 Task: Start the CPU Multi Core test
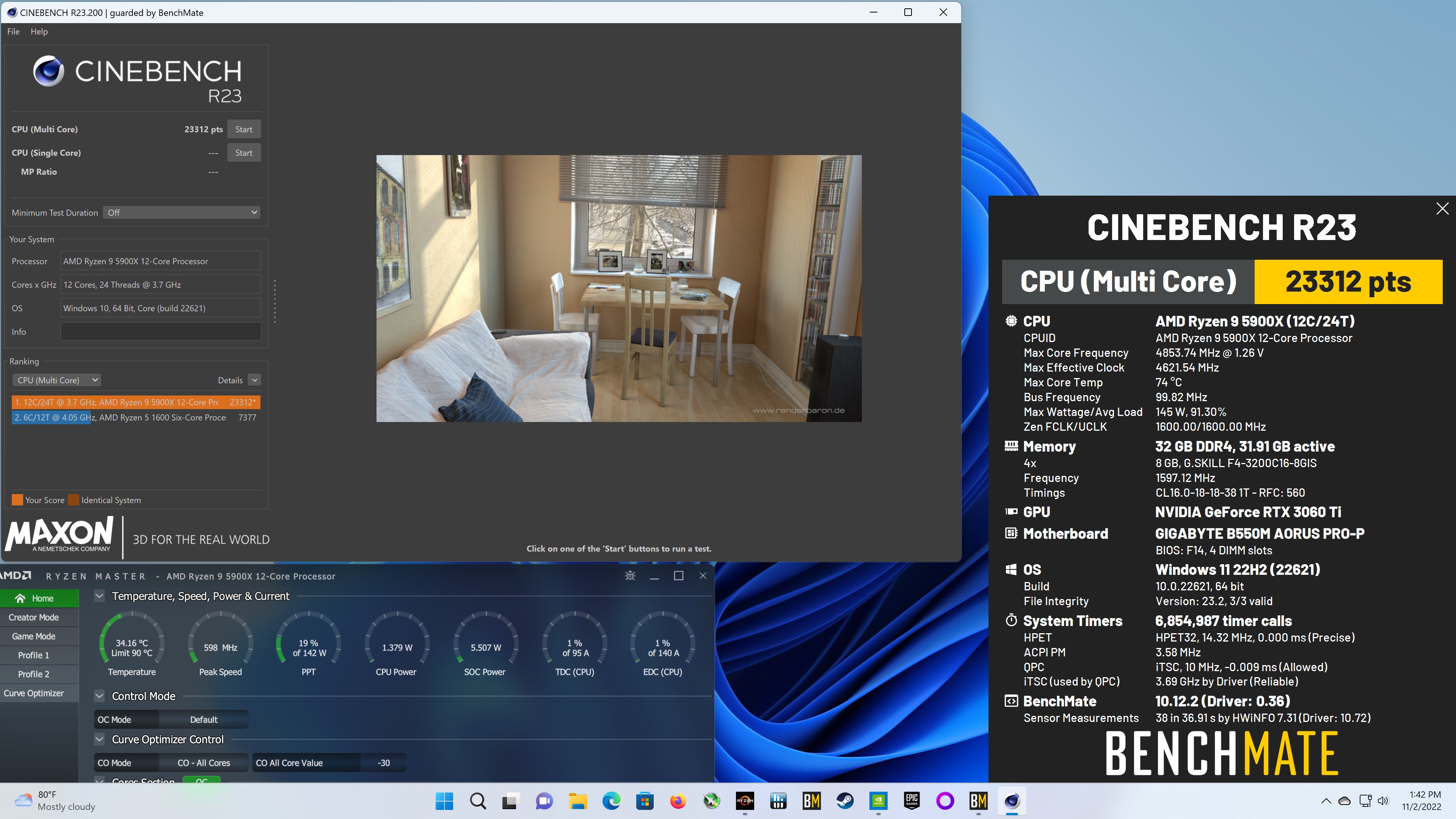click(x=243, y=129)
